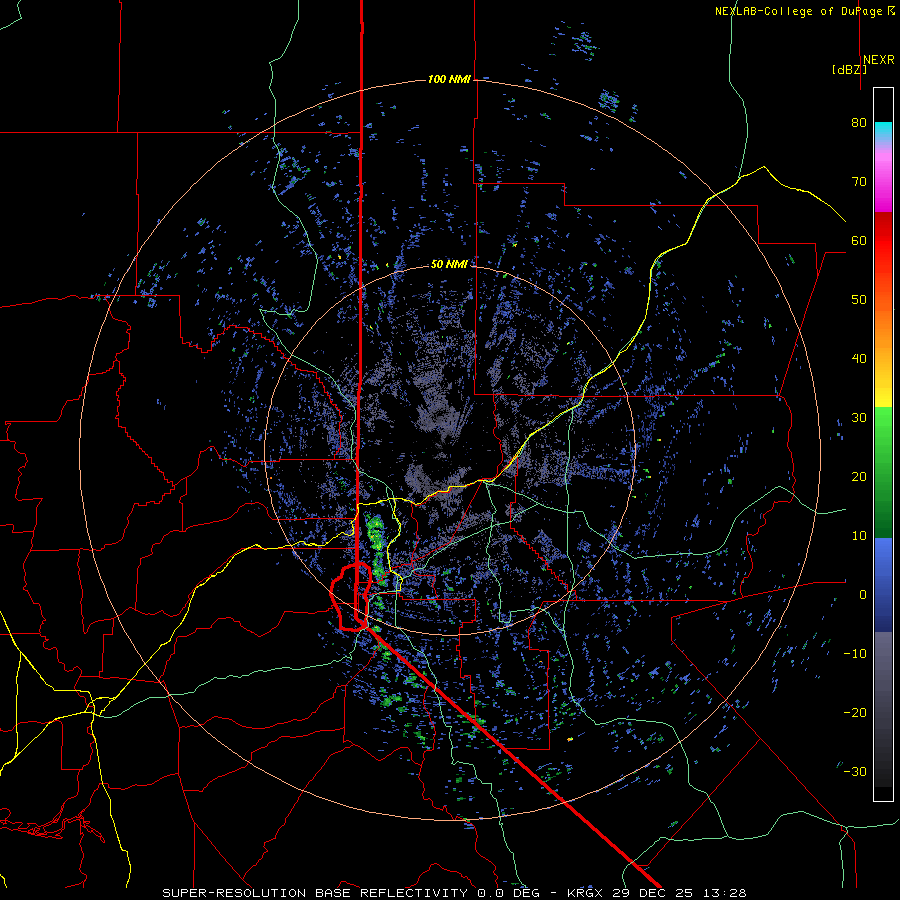Click the -10 value on dBZ scale
Screen dimensions: 900x900
[x=855, y=654]
